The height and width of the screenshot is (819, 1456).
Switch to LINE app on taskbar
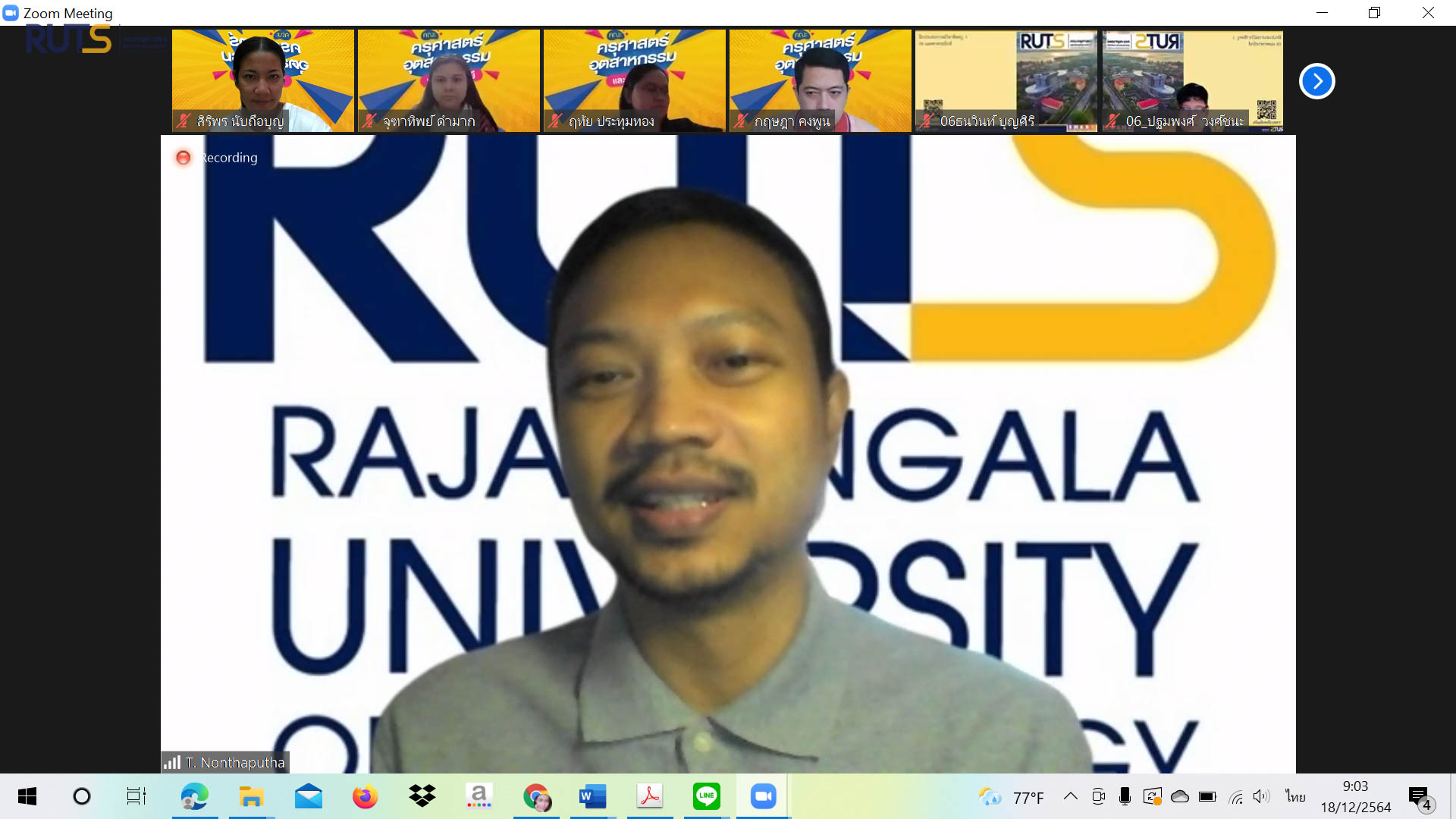[x=706, y=796]
